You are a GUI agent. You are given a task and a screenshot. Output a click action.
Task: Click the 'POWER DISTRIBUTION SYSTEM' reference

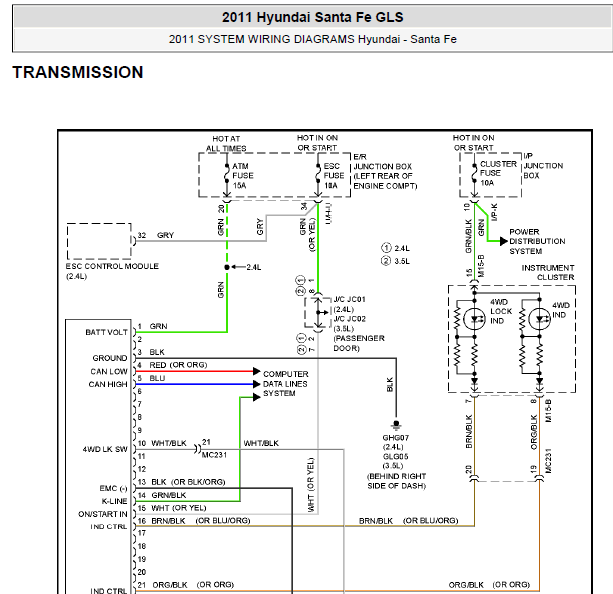[537, 241]
